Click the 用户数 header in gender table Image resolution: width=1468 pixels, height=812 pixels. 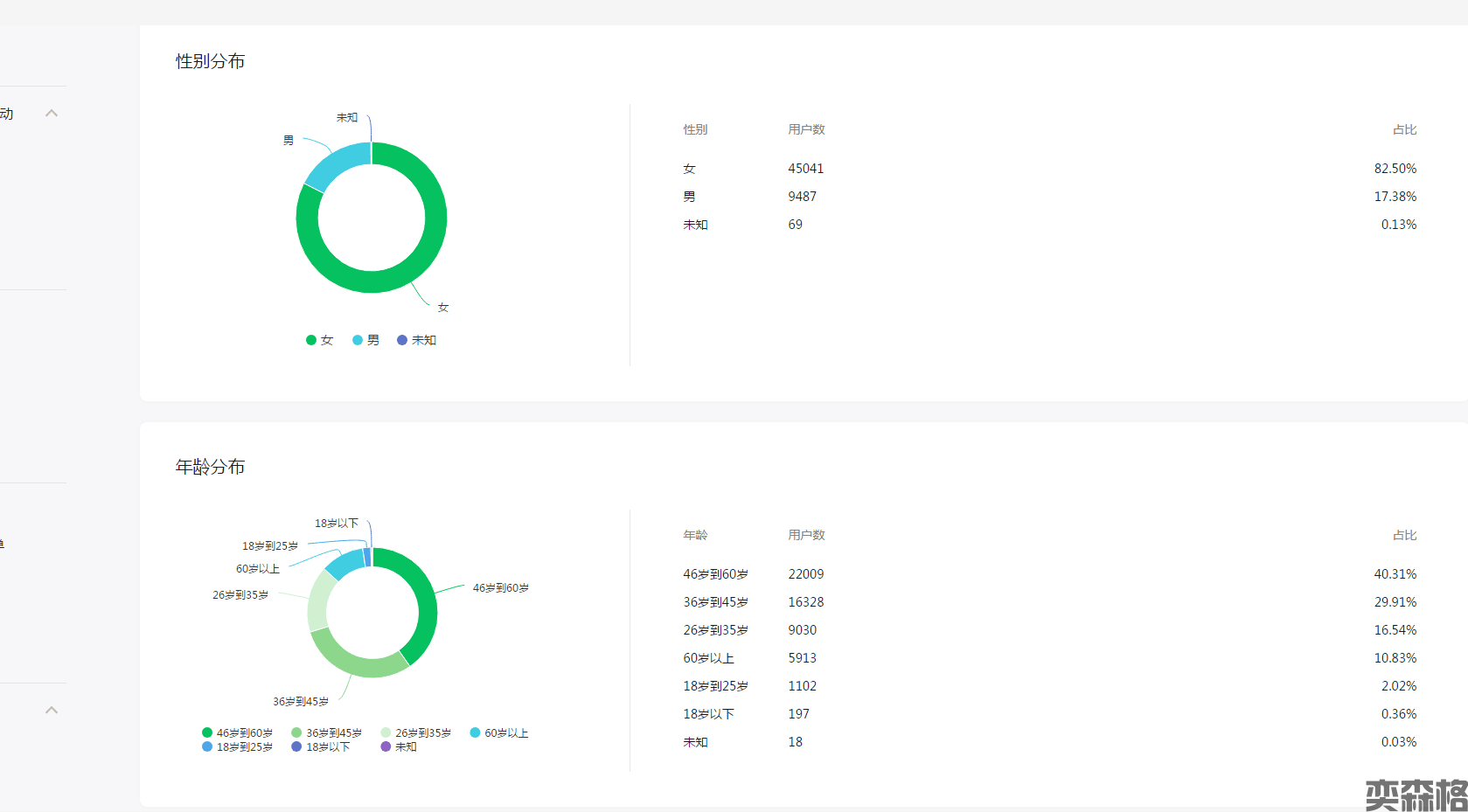pos(806,129)
